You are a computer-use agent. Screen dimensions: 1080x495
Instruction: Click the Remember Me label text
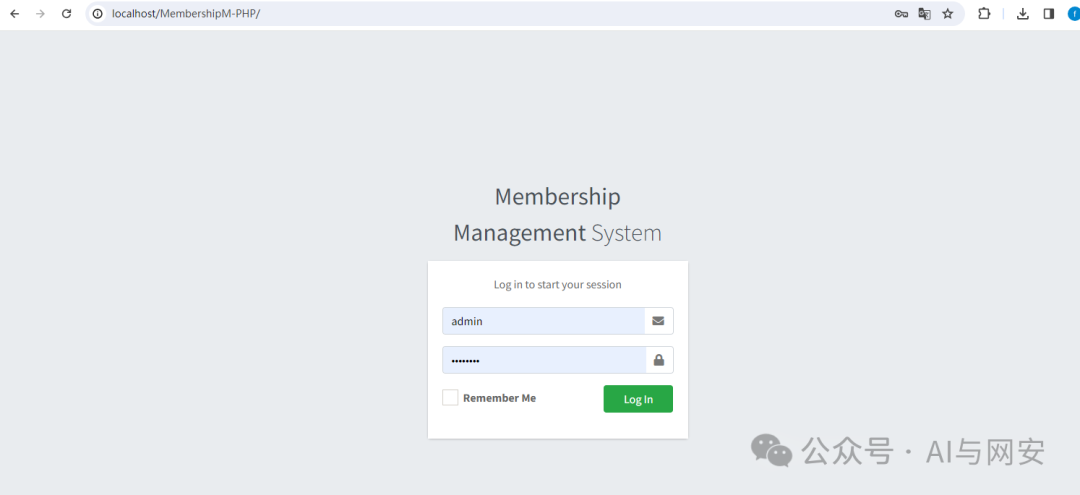pos(499,398)
